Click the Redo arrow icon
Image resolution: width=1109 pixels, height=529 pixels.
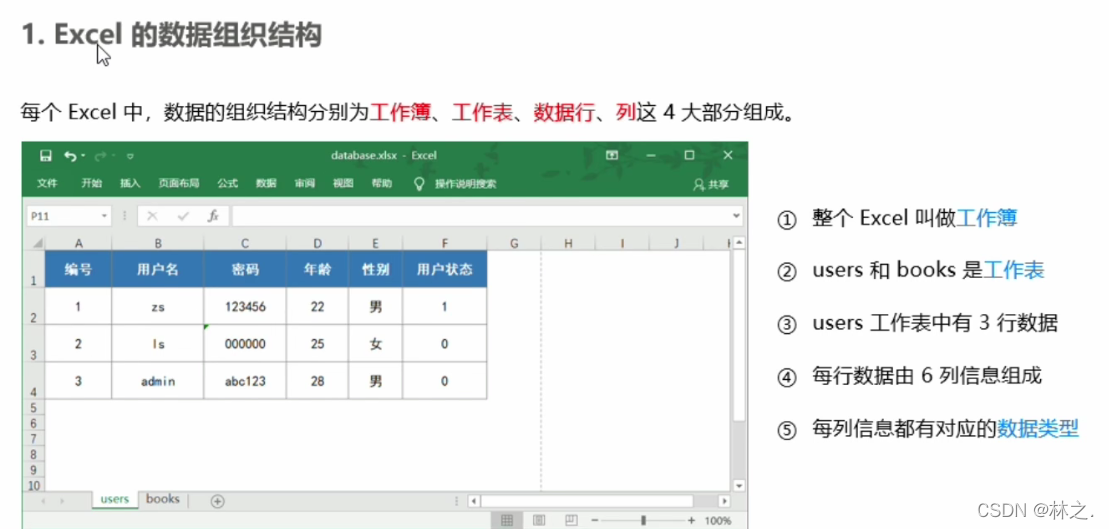(x=100, y=156)
